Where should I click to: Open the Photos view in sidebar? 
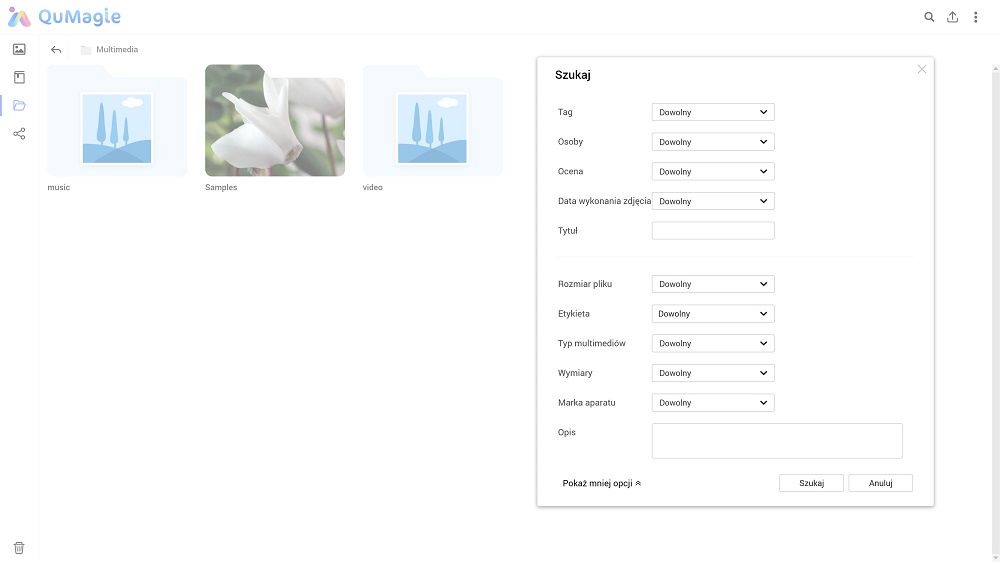click(19, 49)
